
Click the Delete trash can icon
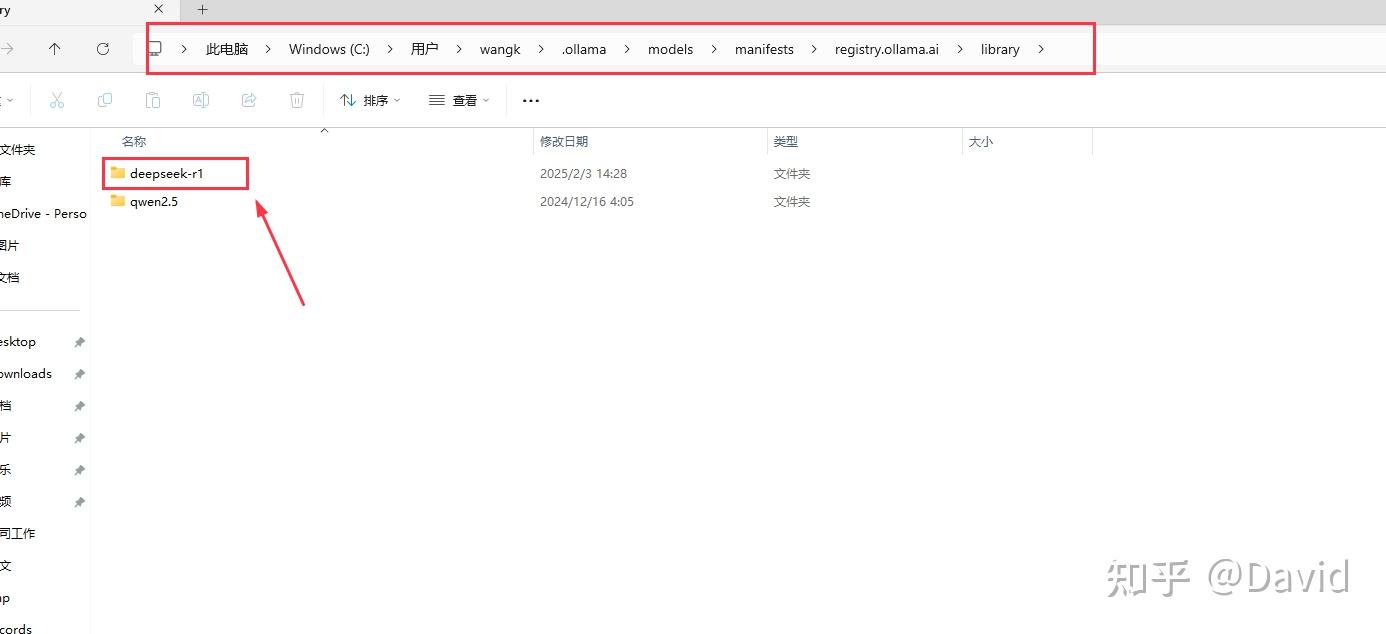click(x=297, y=100)
